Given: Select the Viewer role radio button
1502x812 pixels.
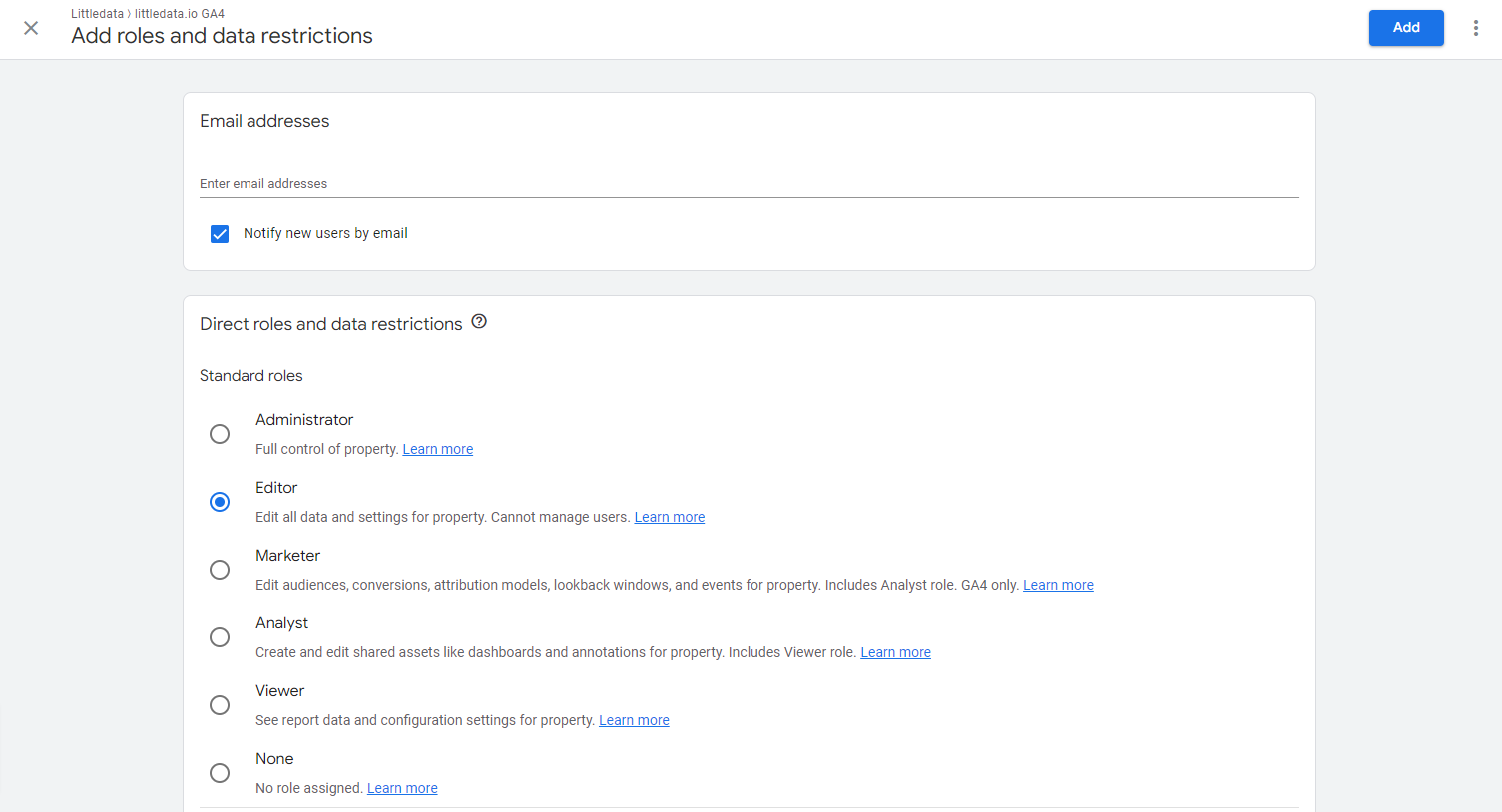Looking at the screenshot, I should coord(220,705).
